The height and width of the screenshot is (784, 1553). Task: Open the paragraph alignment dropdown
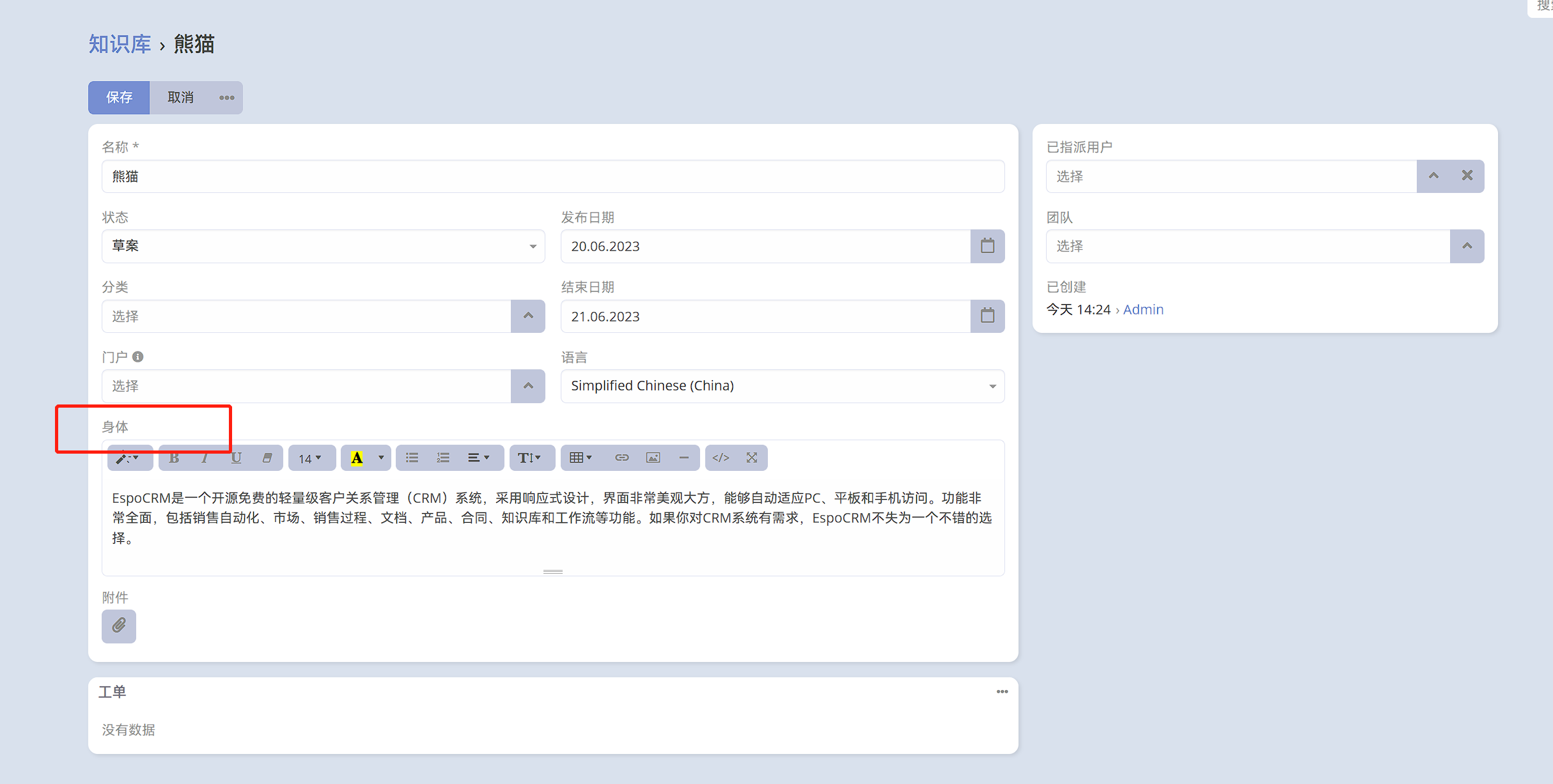tap(479, 457)
